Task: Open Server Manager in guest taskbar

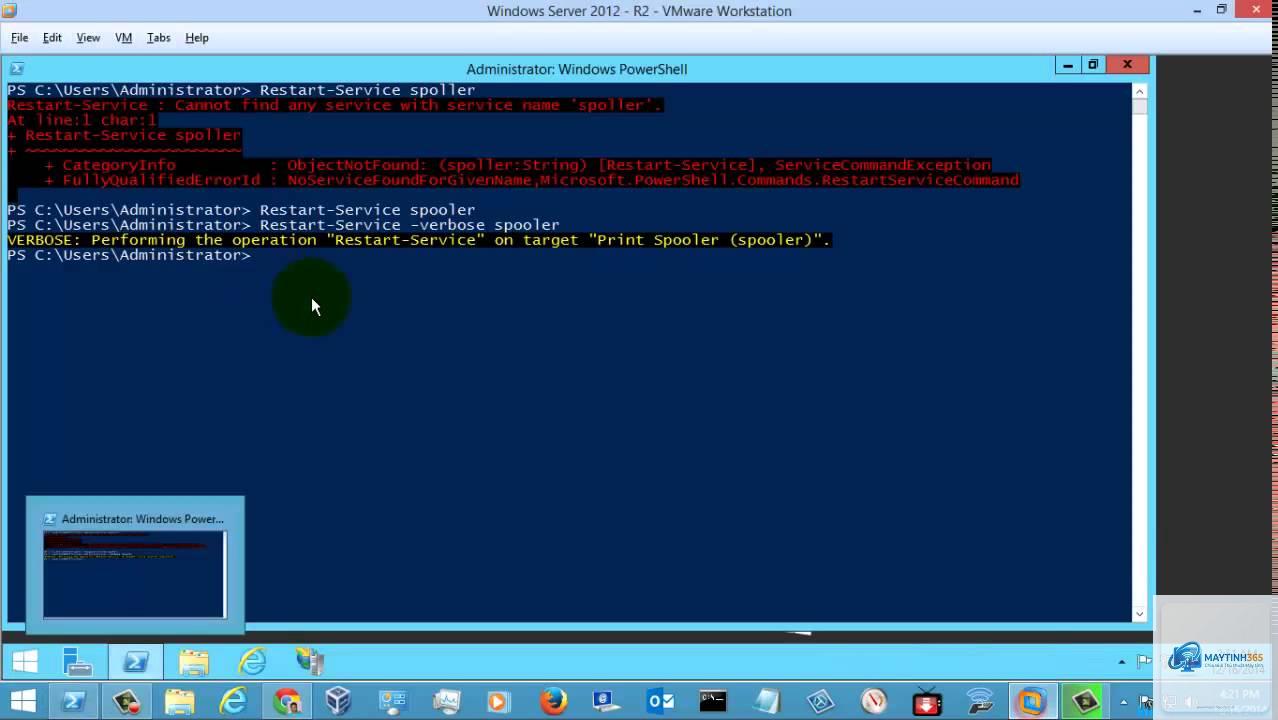Action: (78, 662)
